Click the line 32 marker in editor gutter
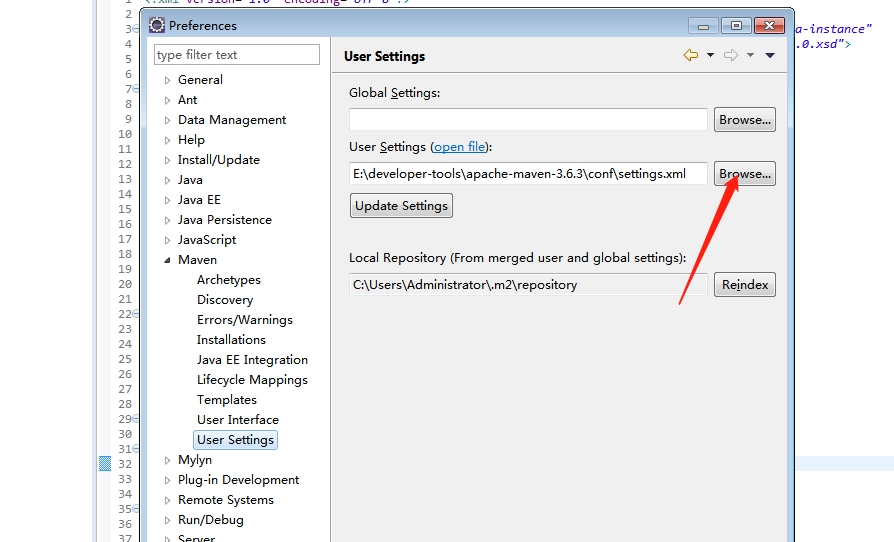 [105, 463]
